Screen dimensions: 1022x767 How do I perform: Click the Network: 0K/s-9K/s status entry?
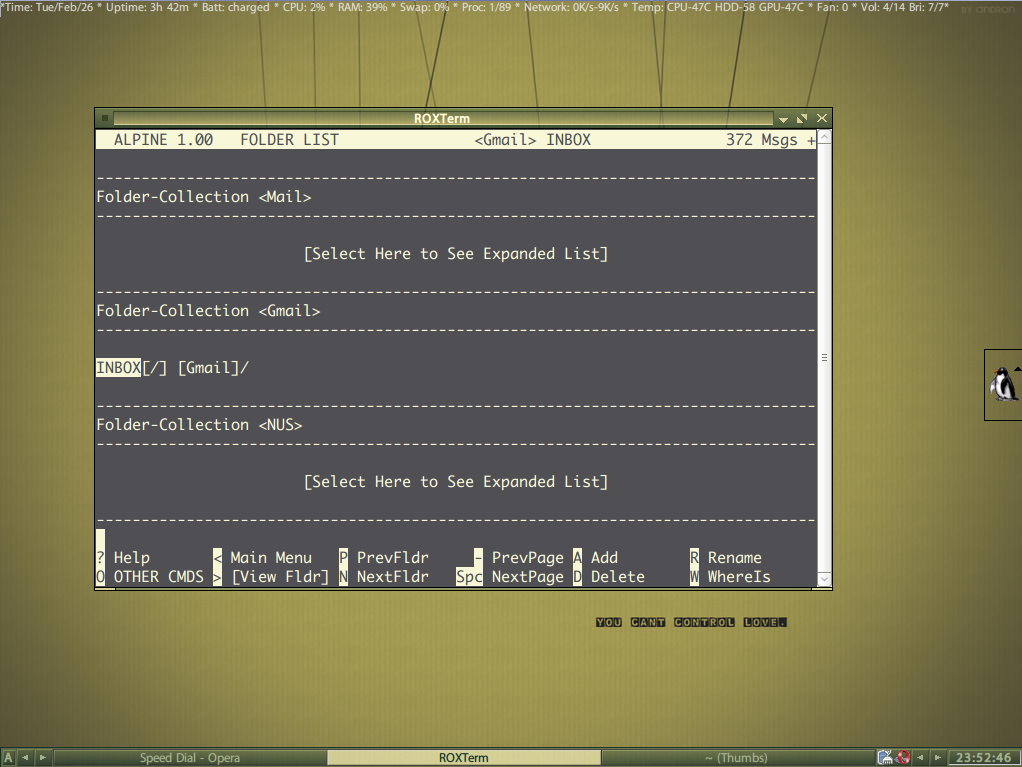[x=572, y=7]
